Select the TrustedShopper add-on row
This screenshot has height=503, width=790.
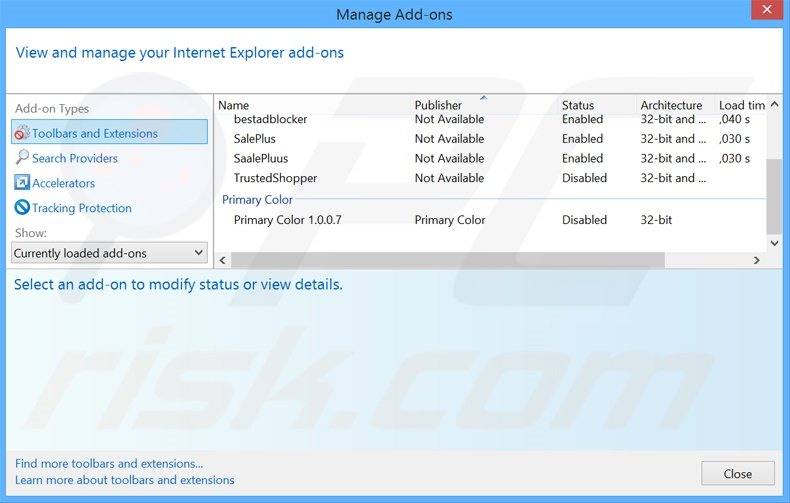490,178
